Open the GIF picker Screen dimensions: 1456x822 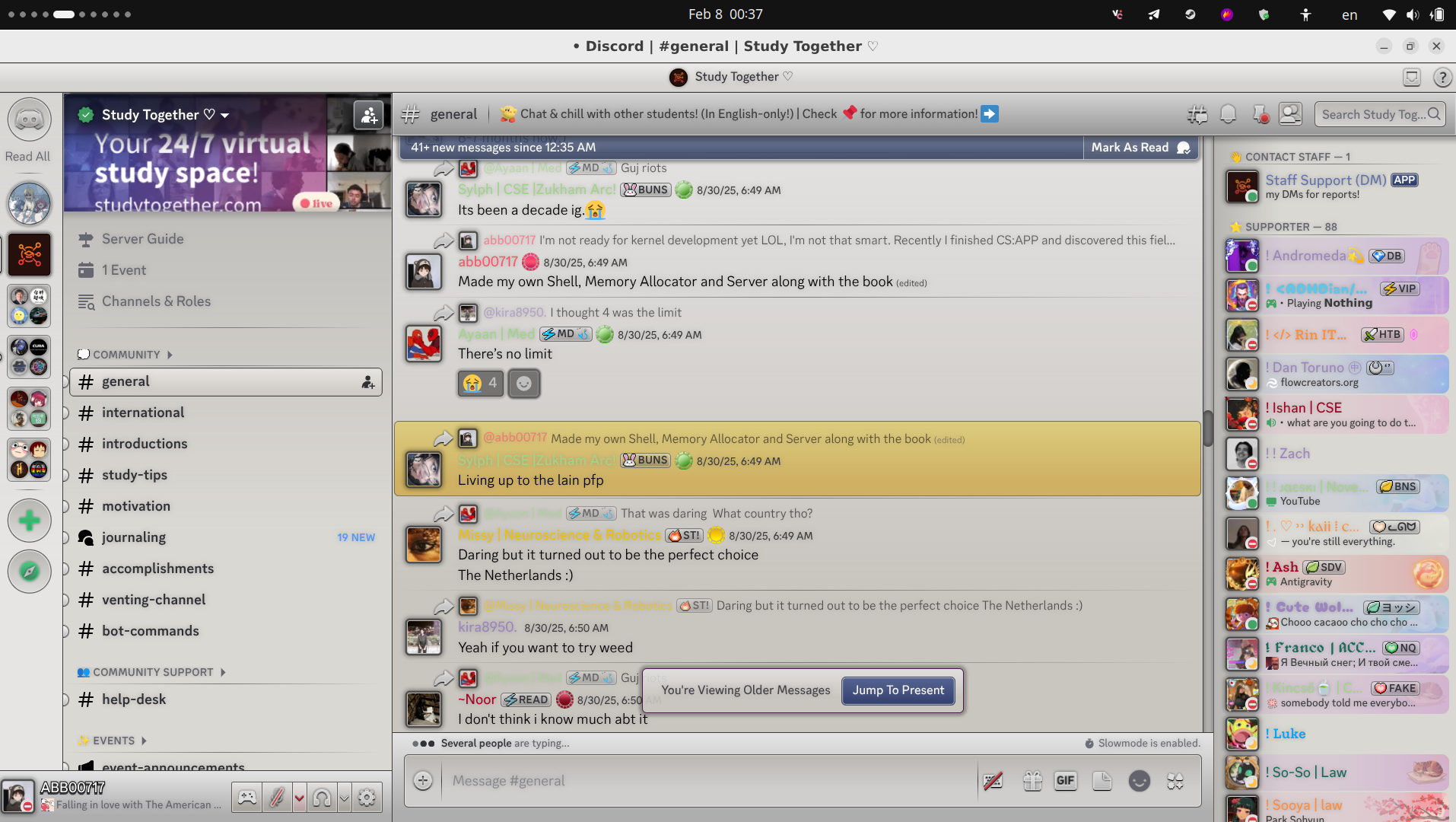[x=1065, y=780]
